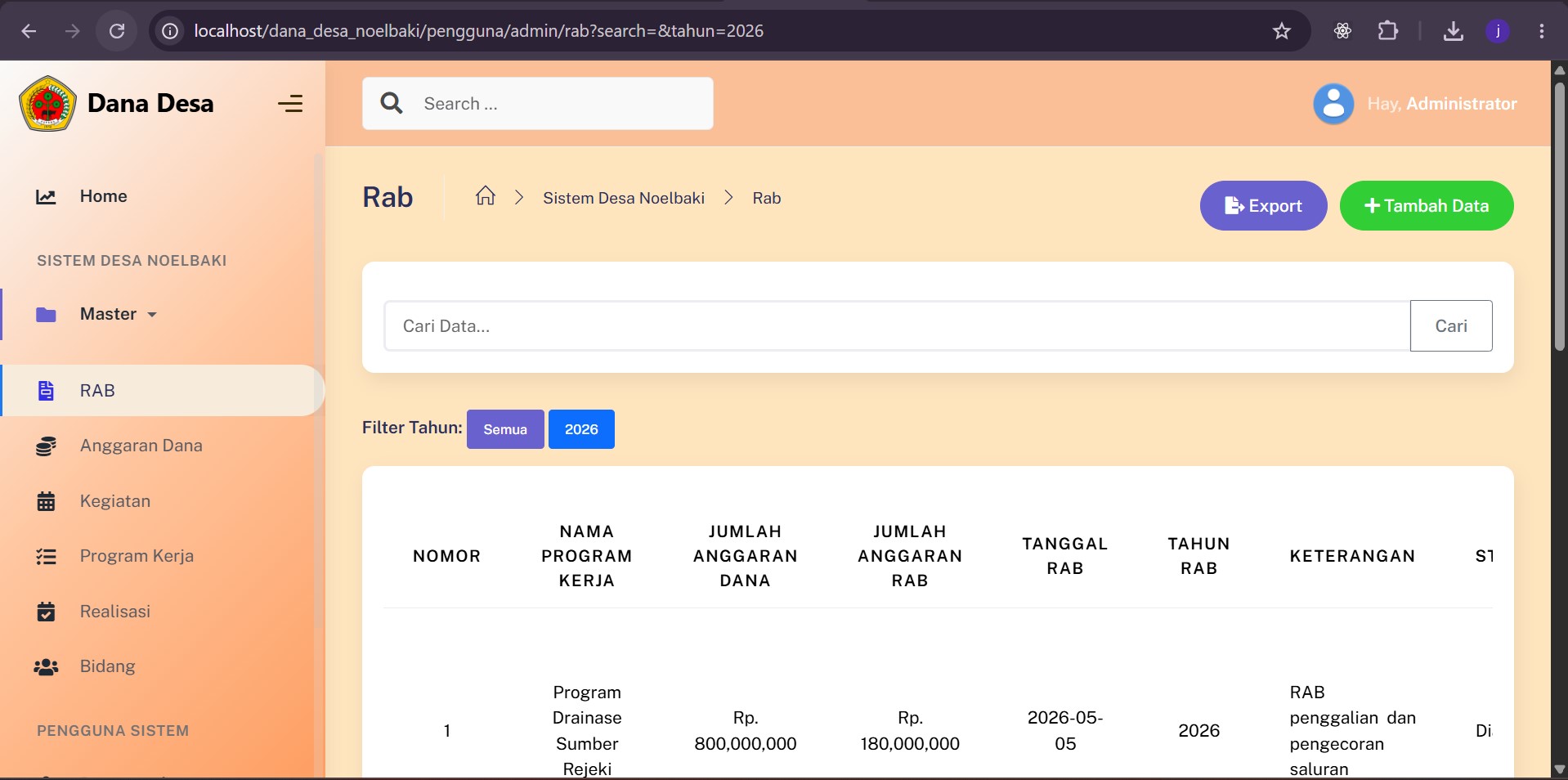Image resolution: width=1568 pixels, height=780 pixels.
Task: Click the Nomor column header
Action: (x=446, y=556)
